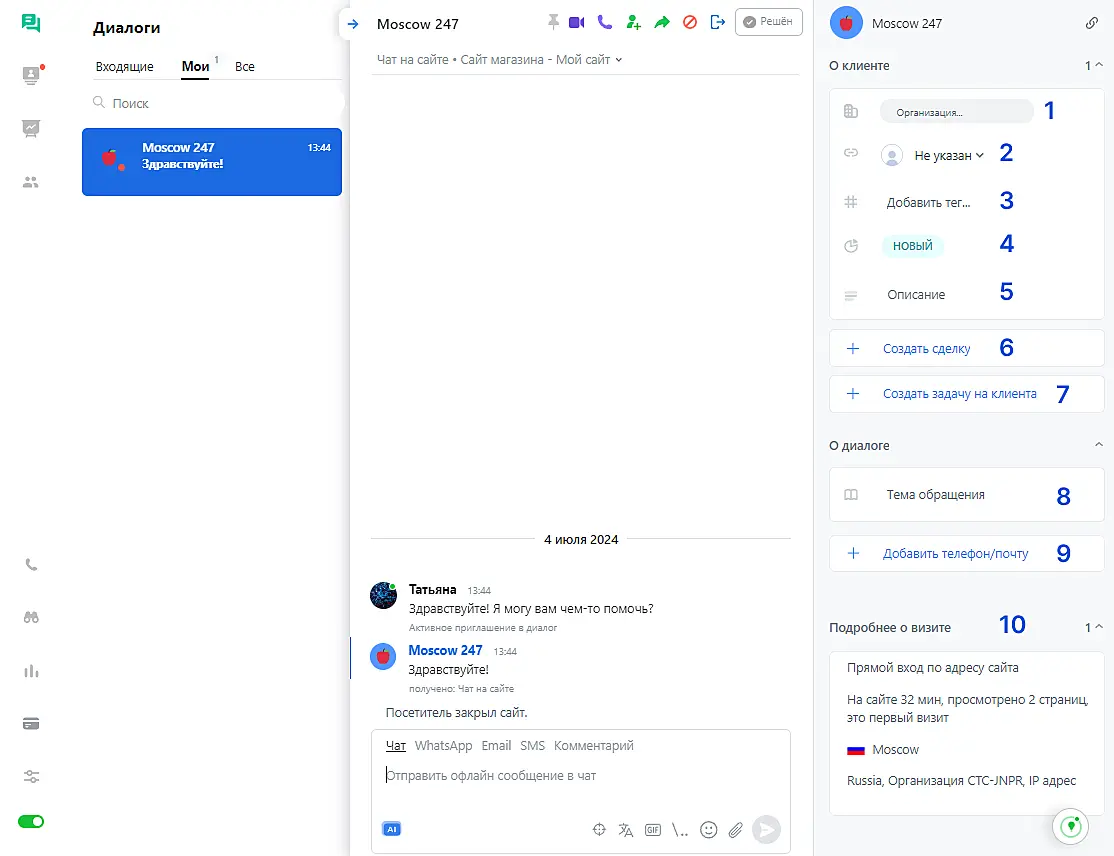Screen dimensions: 1114x856
Task: Forward dialog using green arrow icon
Action: click(661, 22)
